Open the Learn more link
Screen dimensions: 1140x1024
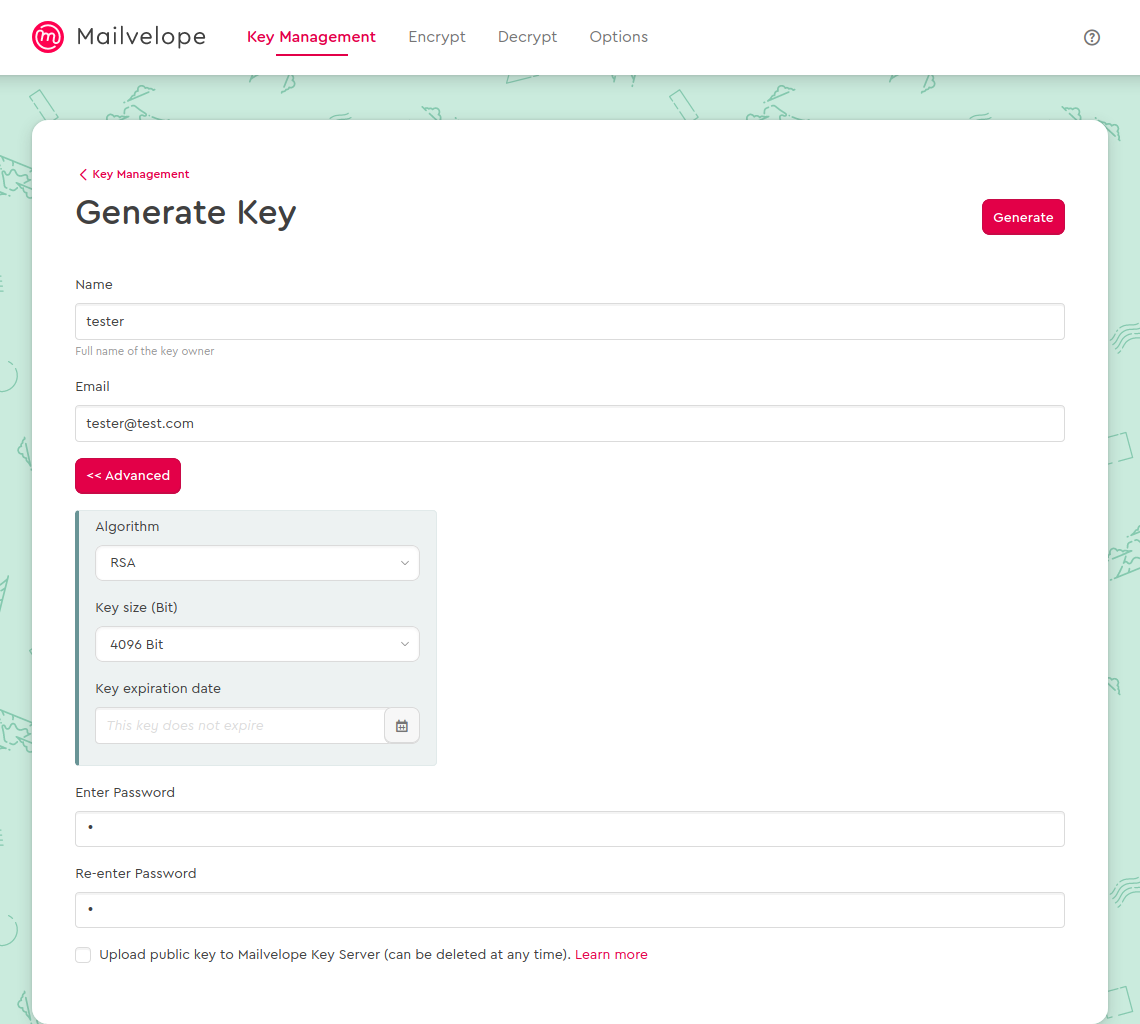coord(611,954)
